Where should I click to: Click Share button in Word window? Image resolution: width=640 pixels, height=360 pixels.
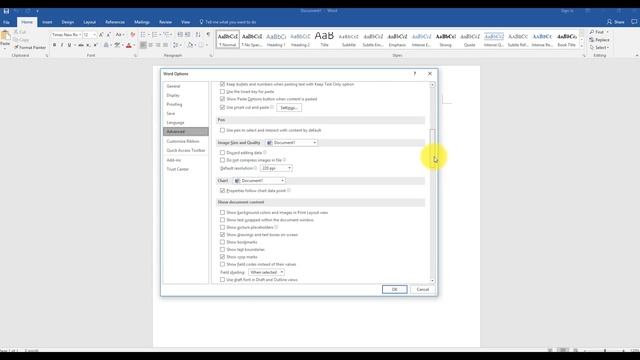616,22
